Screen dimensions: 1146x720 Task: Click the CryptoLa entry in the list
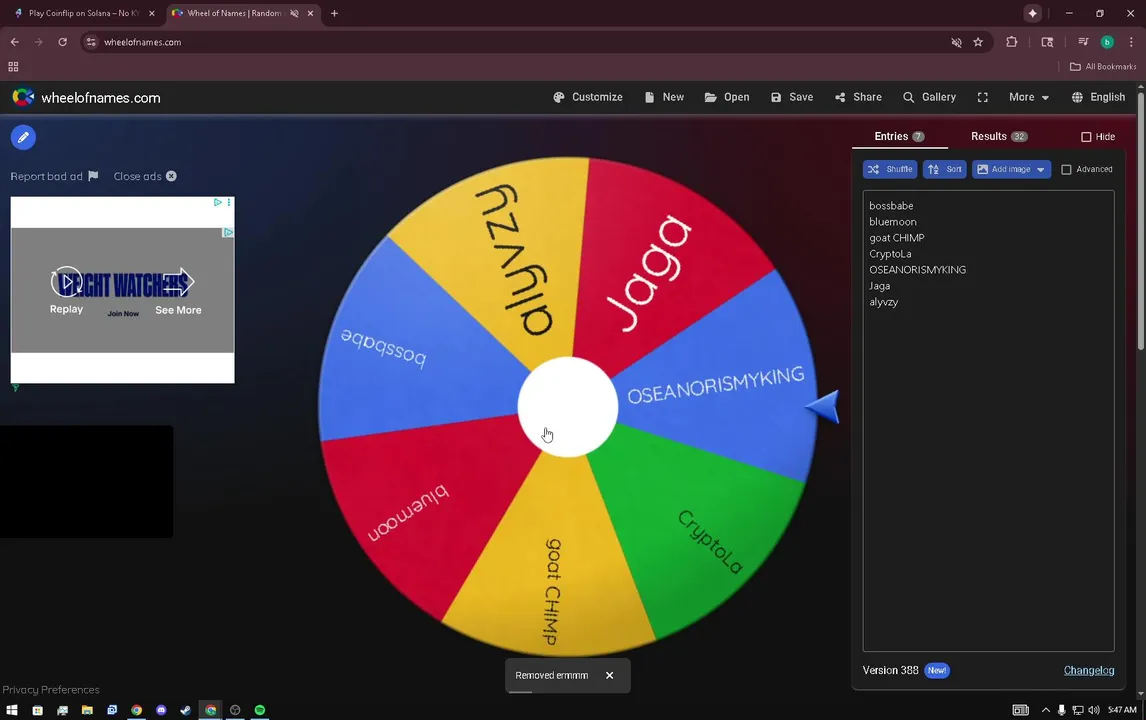click(890, 254)
